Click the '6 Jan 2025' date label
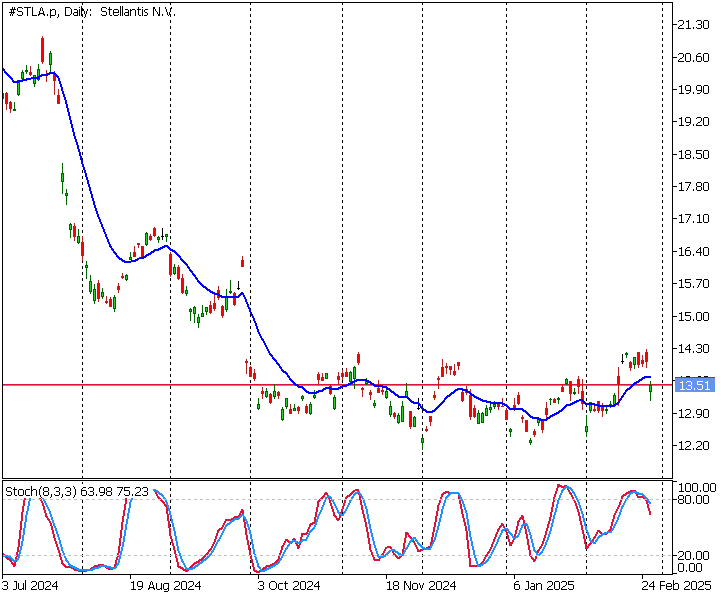The image size is (728, 598). coord(544,586)
